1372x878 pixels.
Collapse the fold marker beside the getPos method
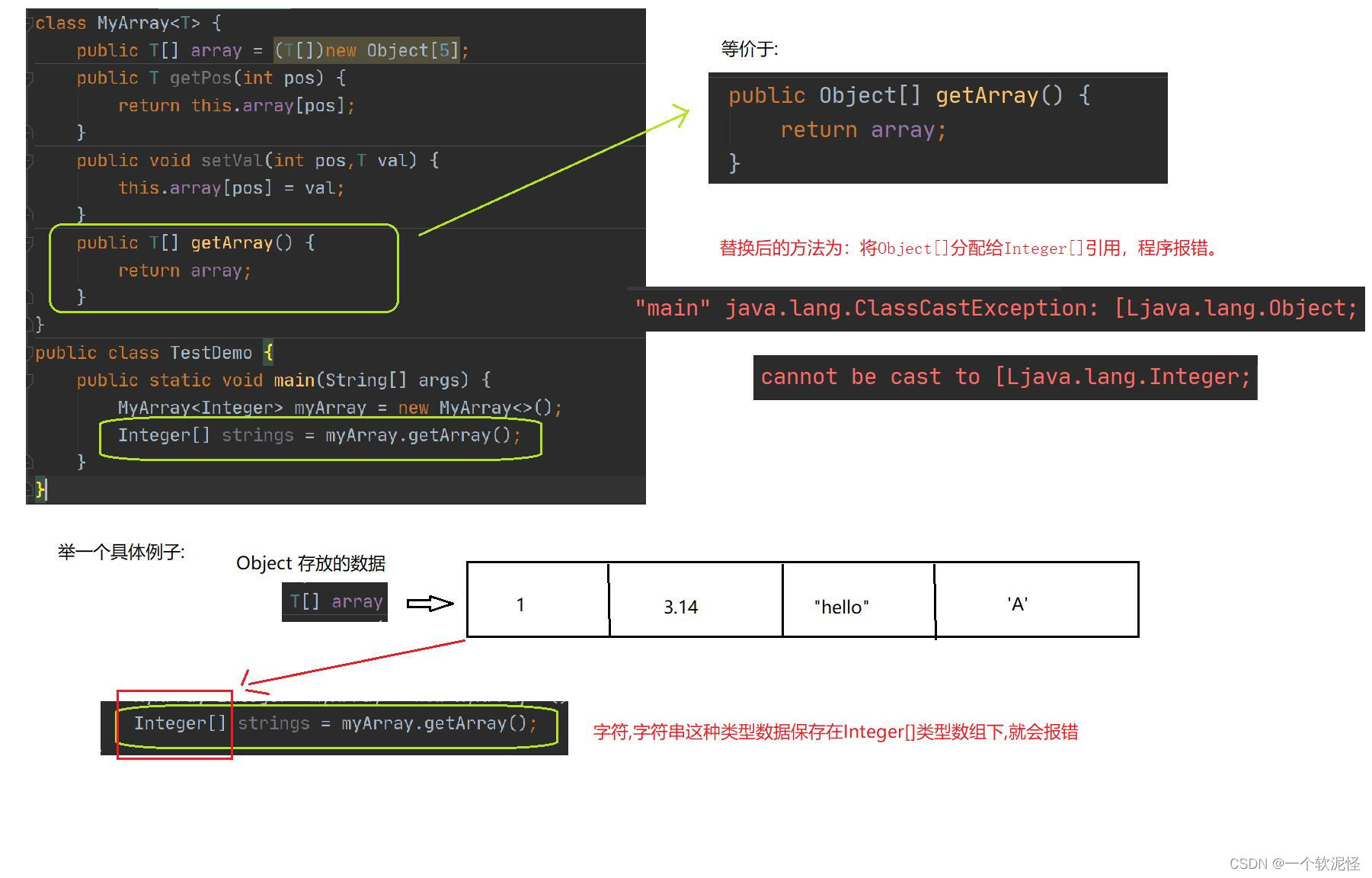[30, 78]
